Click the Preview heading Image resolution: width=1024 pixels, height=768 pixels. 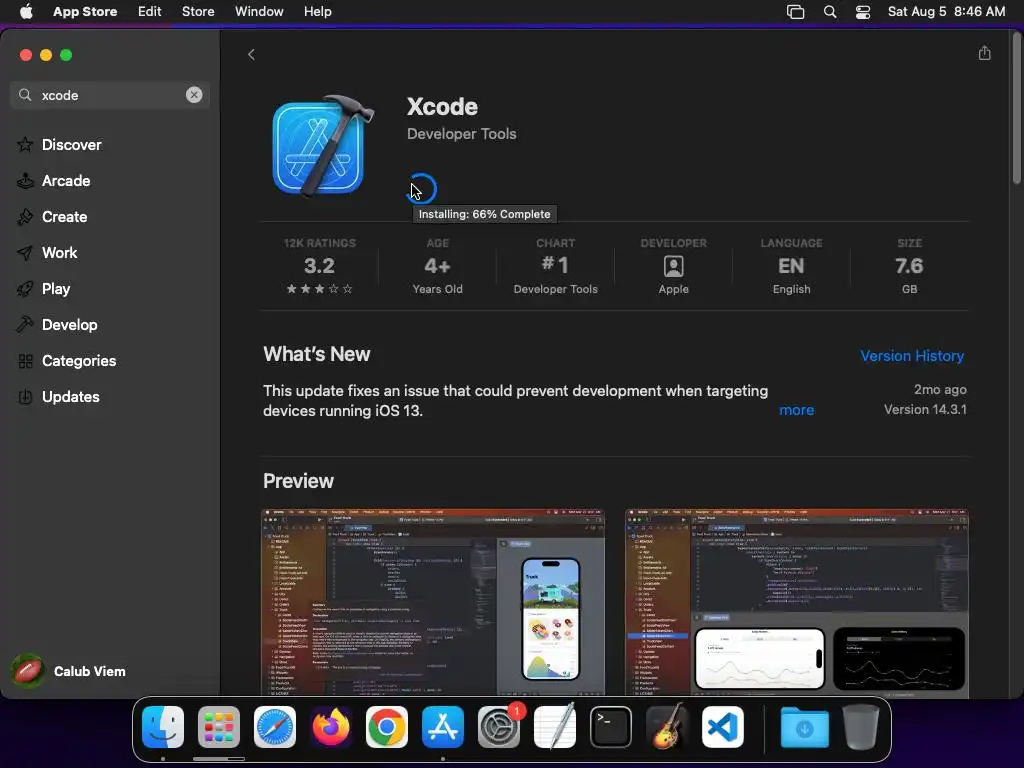298,481
